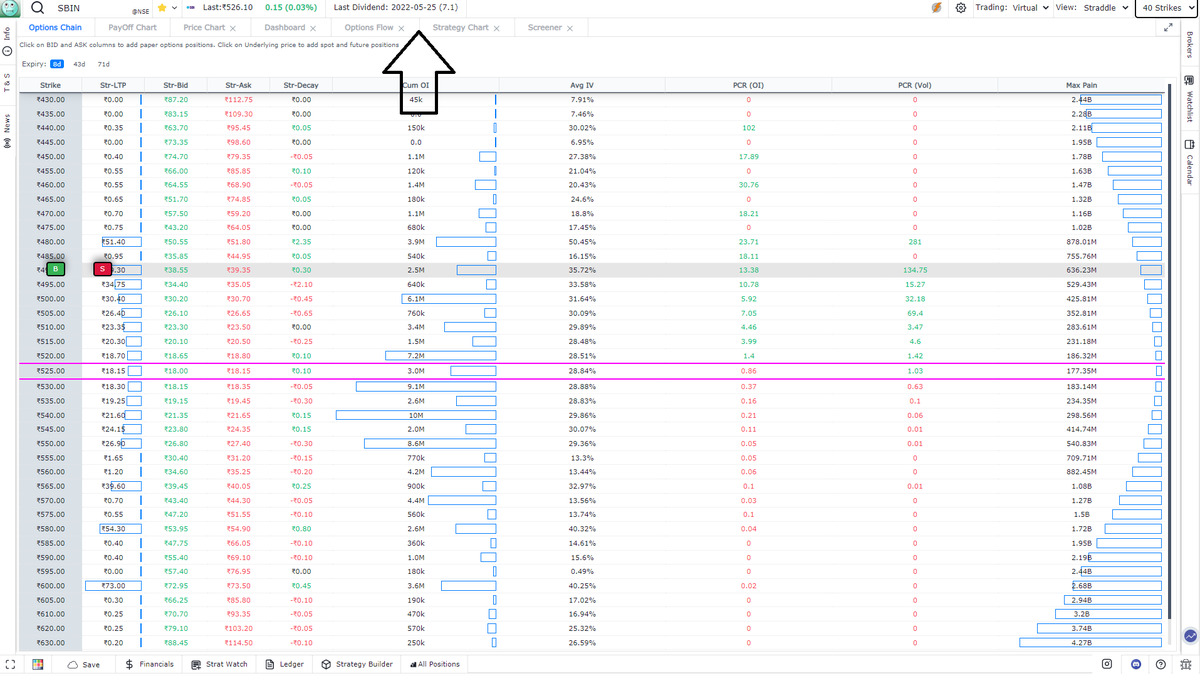Sort by the Str-Ask column header
Screen dimensions: 1200x676
tap(239, 85)
